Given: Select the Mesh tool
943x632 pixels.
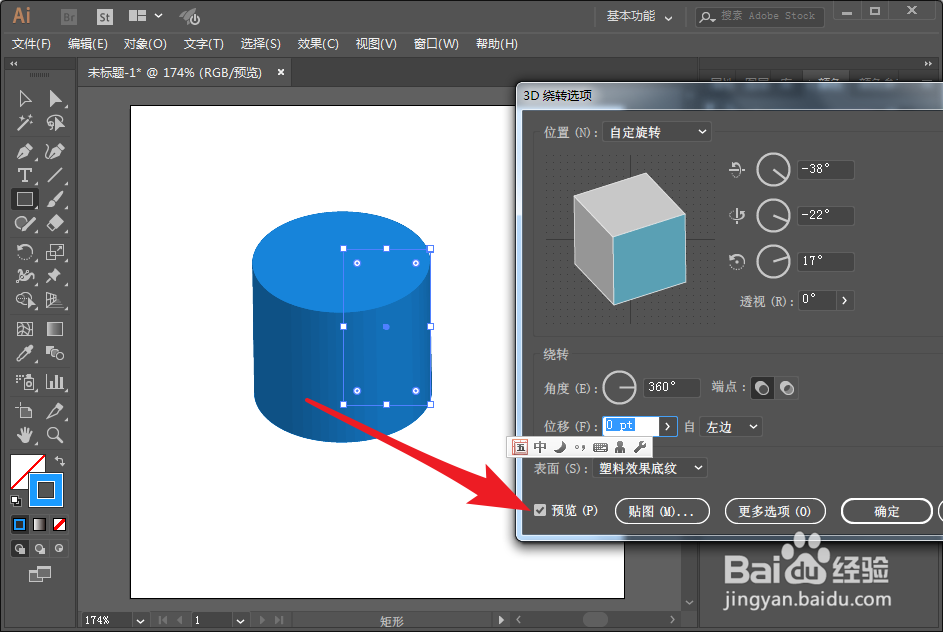Looking at the screenshot, I should pyautogui.click(x=25, y=329).
